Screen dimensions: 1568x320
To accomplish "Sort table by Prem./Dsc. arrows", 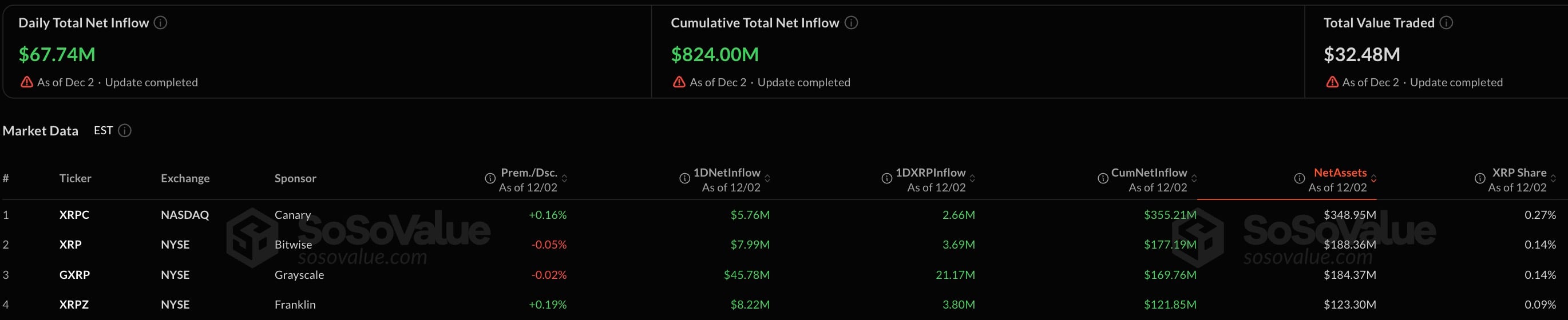I will pos(565,178).
